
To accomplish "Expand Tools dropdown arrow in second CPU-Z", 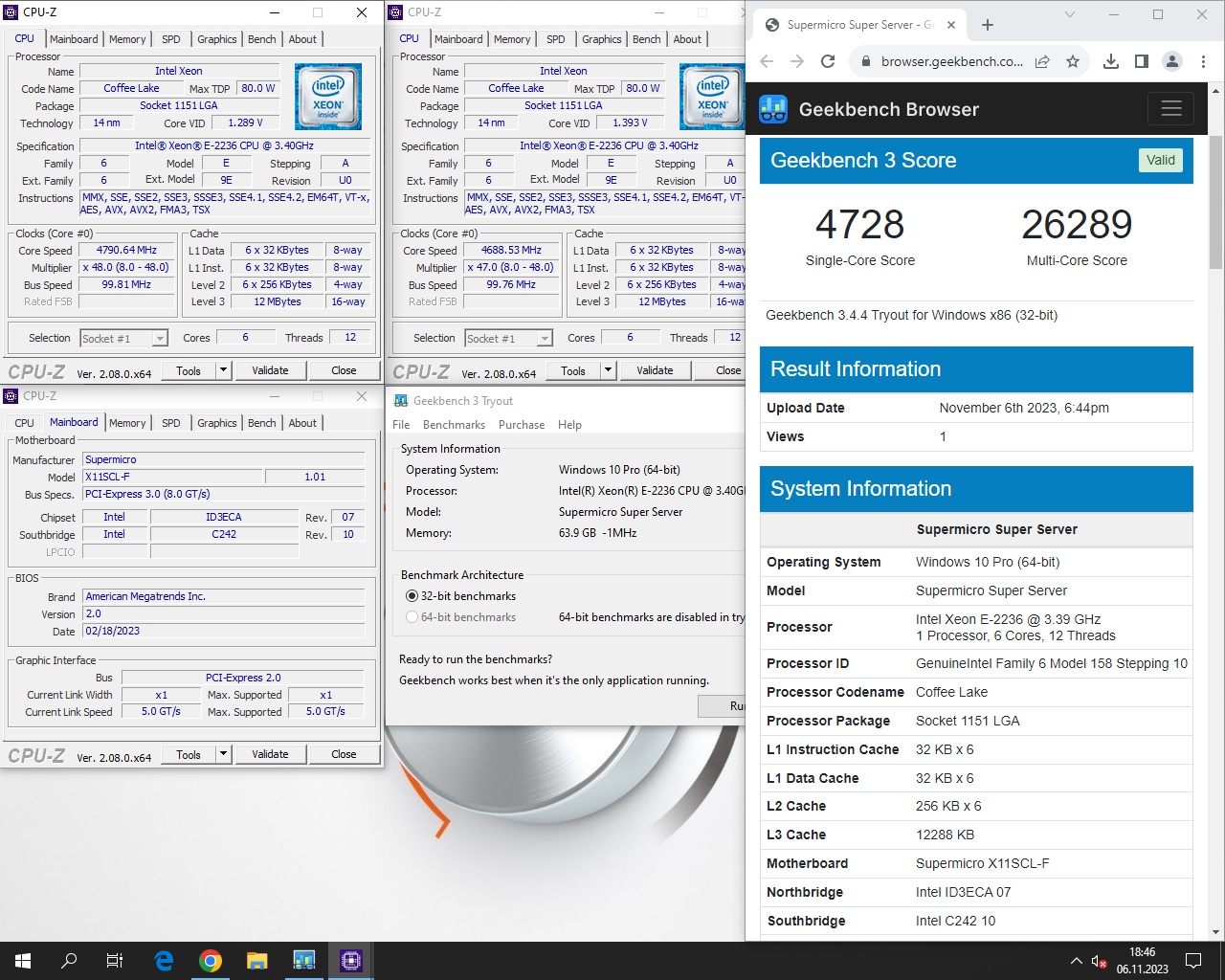I will coord(608,370).
